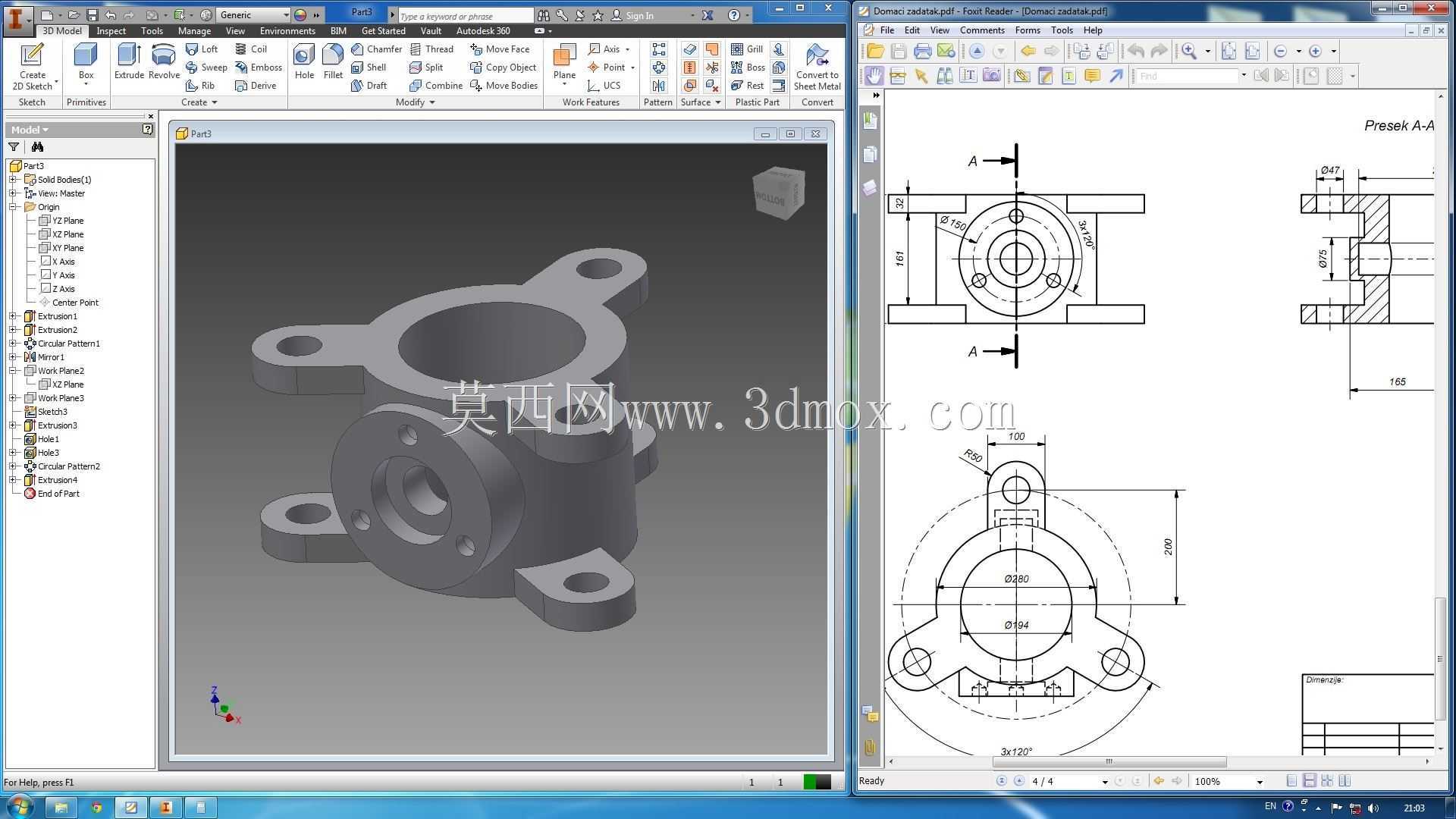This screenshot has height=819, width=1456.
Task: Click Create 2D Sketch
Action: point(33,67)
